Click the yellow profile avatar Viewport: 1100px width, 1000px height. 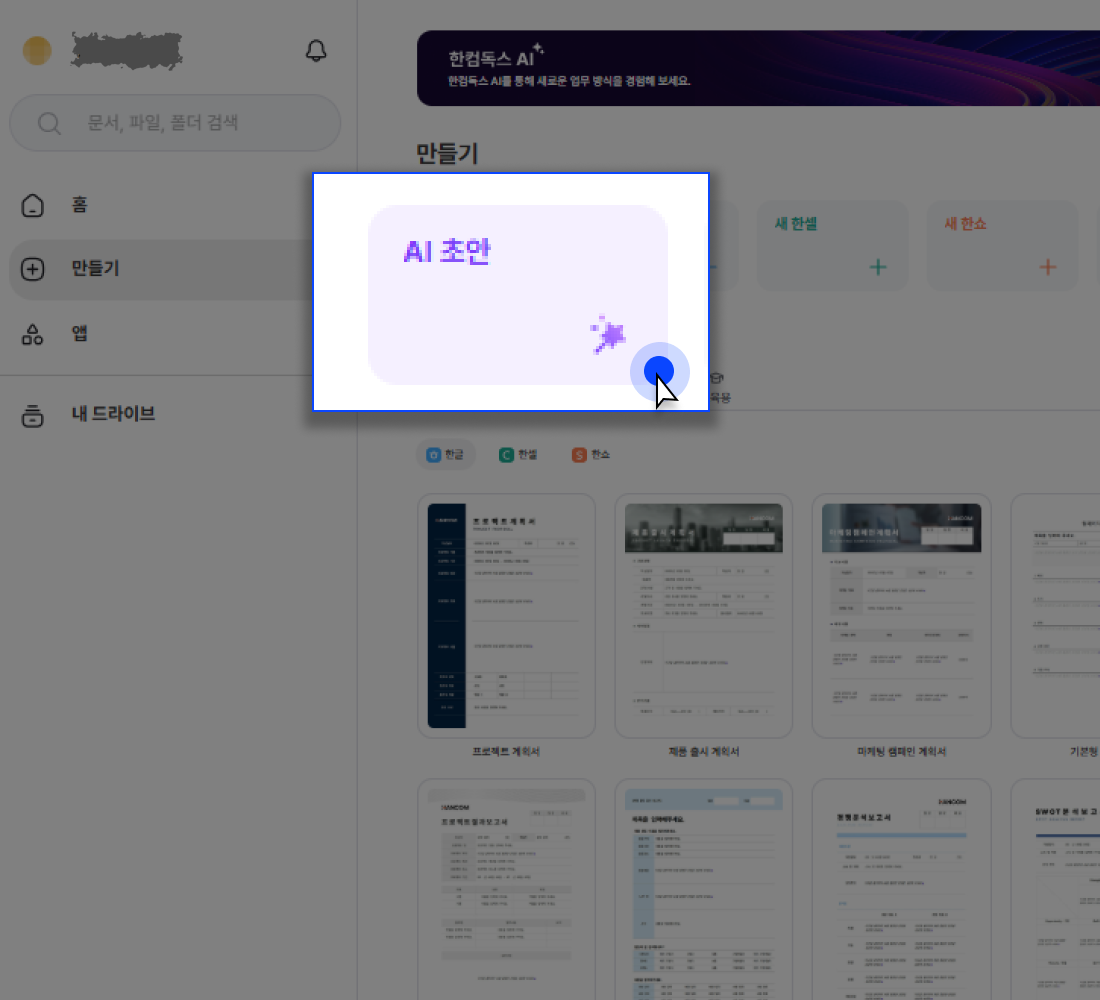point(37,51)
